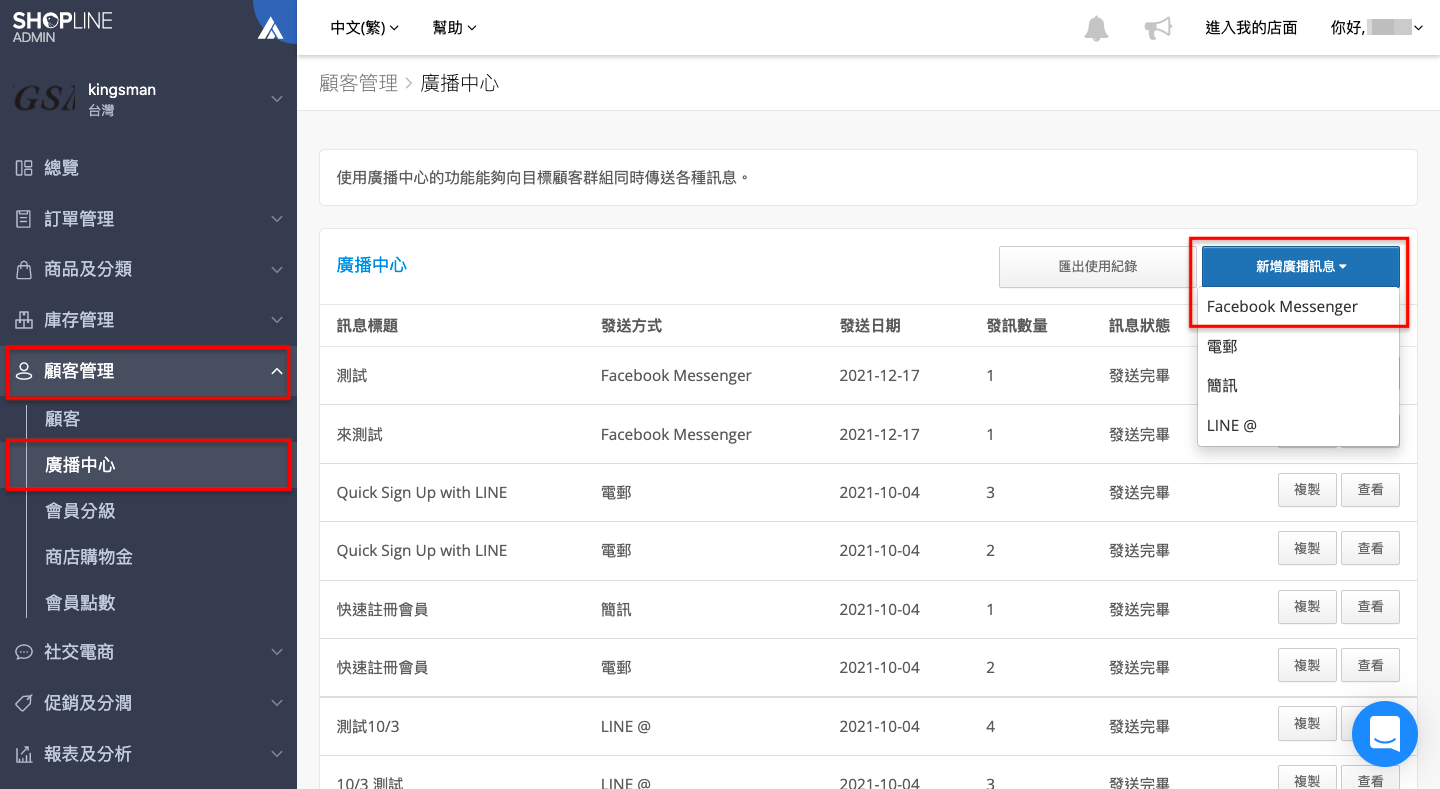Click 查看 for first Quick Sign Up row
This screenshot has width=1440, height=789.
[1370, 490]
